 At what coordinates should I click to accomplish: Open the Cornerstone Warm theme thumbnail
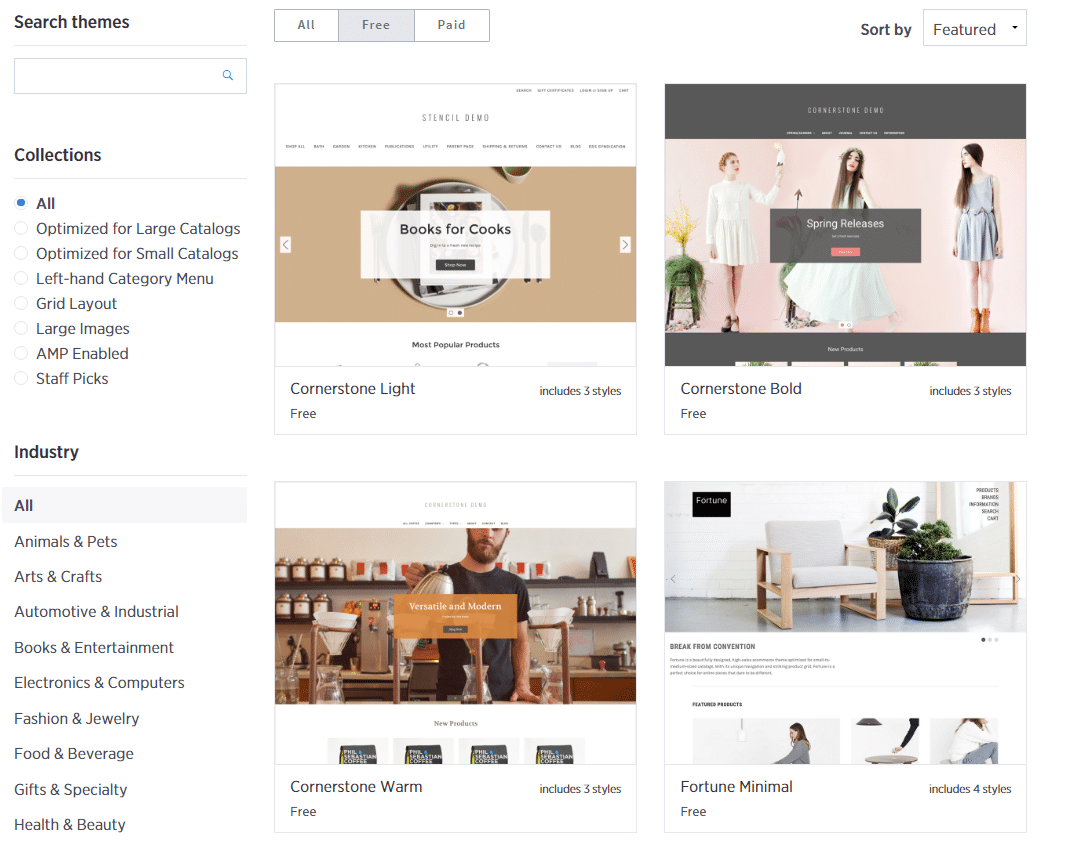tap(455, 623)
